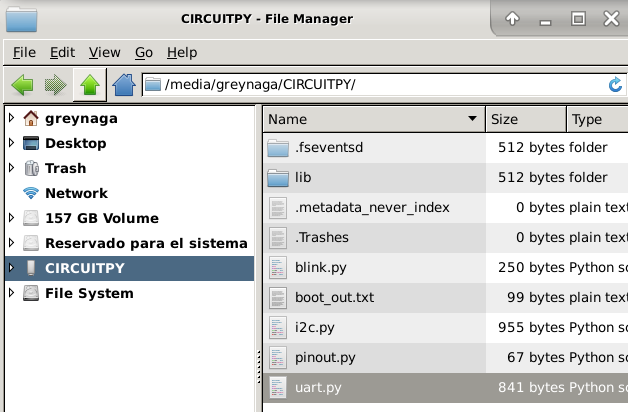Select the .Trashes file name
Screen dimensions: 628x412
(x=322, y=237)
